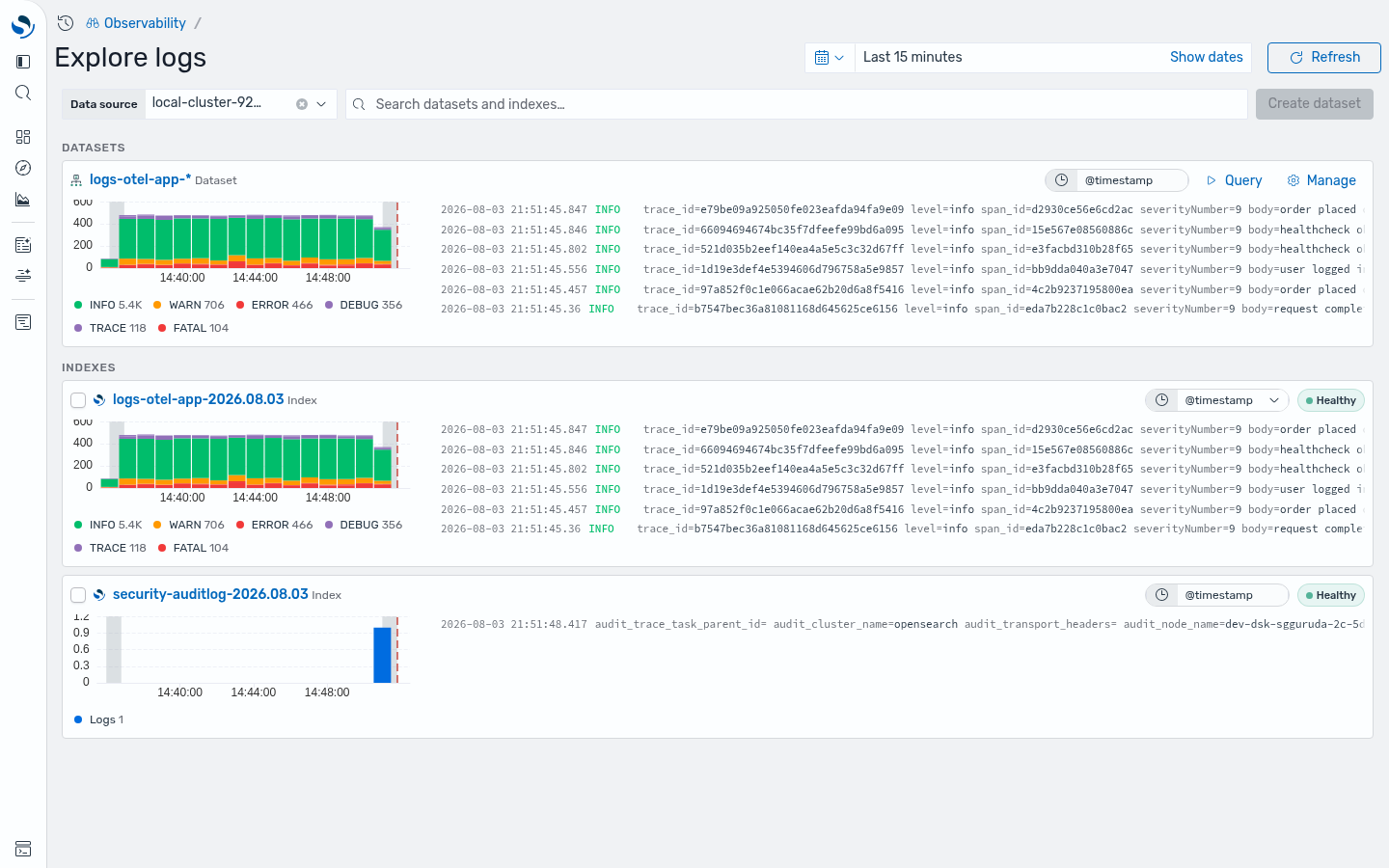The image size is (1389, 868).
Task: Click the Data source label
Action: tap(104, 104)
